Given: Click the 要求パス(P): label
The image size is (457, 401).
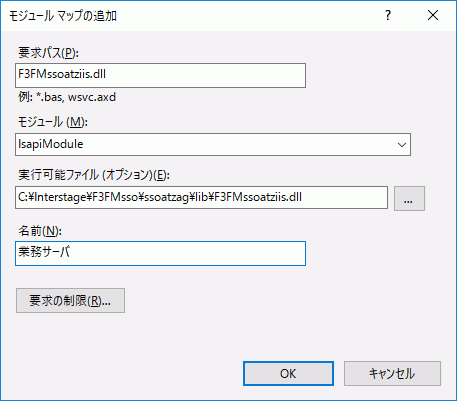Looking at the screenshot, I should click(48, 53).
